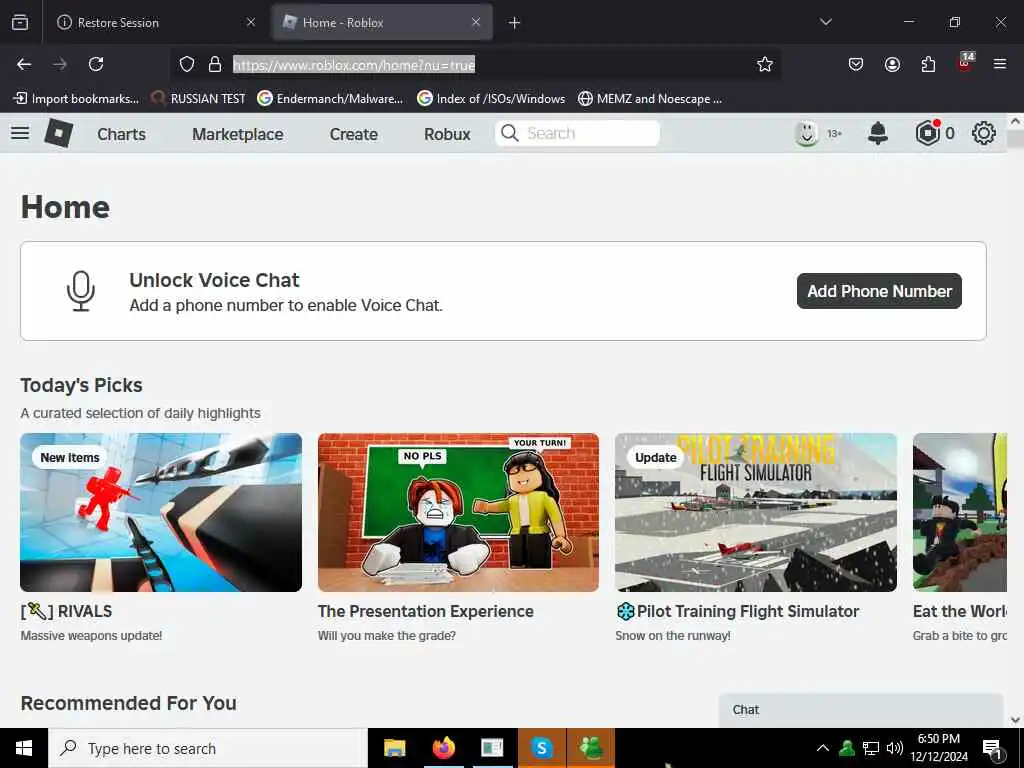Click the page scrollbar up arrow
Image resolution: width=1024 pixels, height=768 pixels.
pos(1015,121)
